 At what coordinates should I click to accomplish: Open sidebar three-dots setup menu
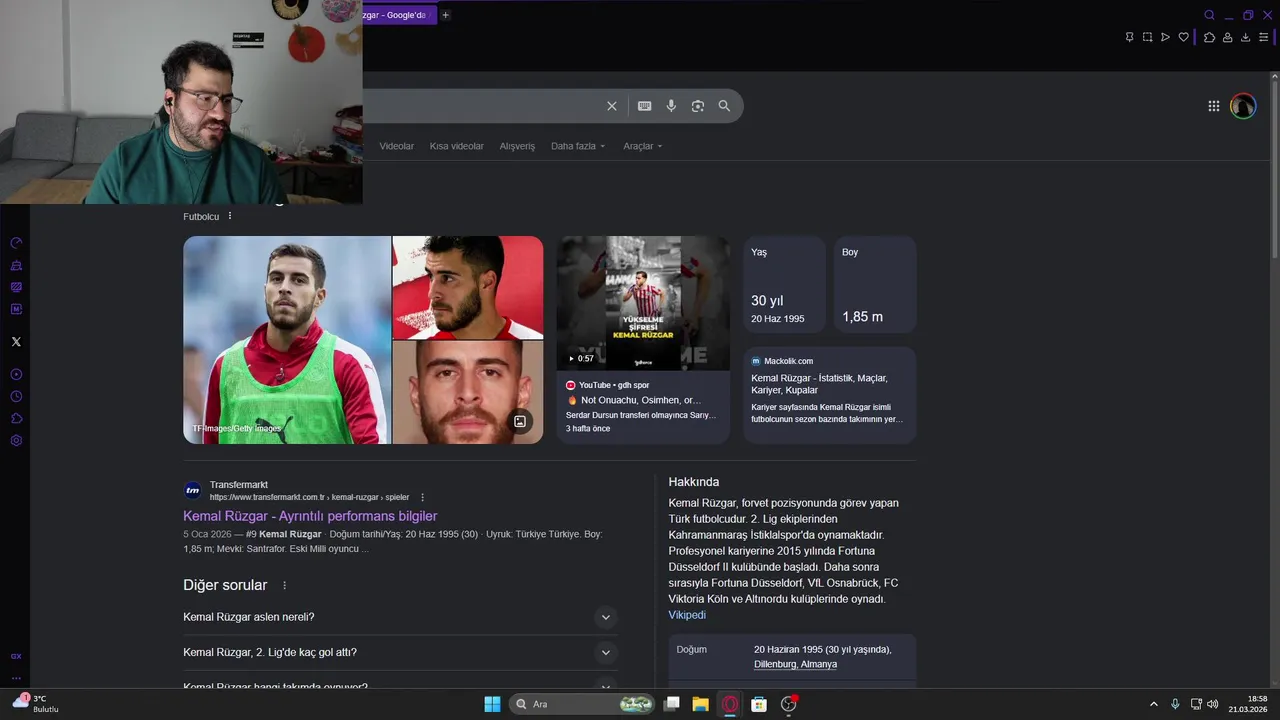point(16,677)
